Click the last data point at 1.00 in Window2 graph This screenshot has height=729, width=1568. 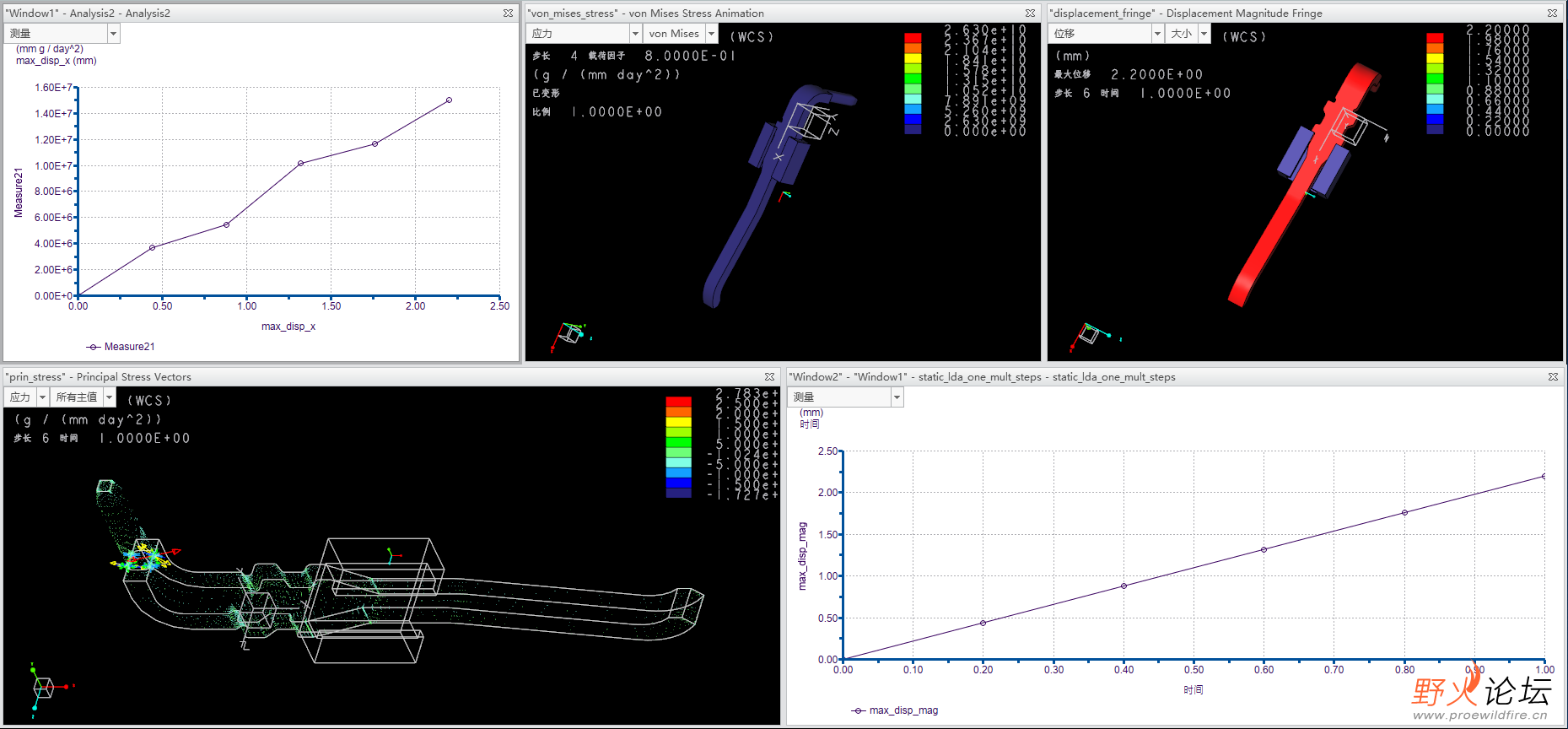tap(1544, 477)
